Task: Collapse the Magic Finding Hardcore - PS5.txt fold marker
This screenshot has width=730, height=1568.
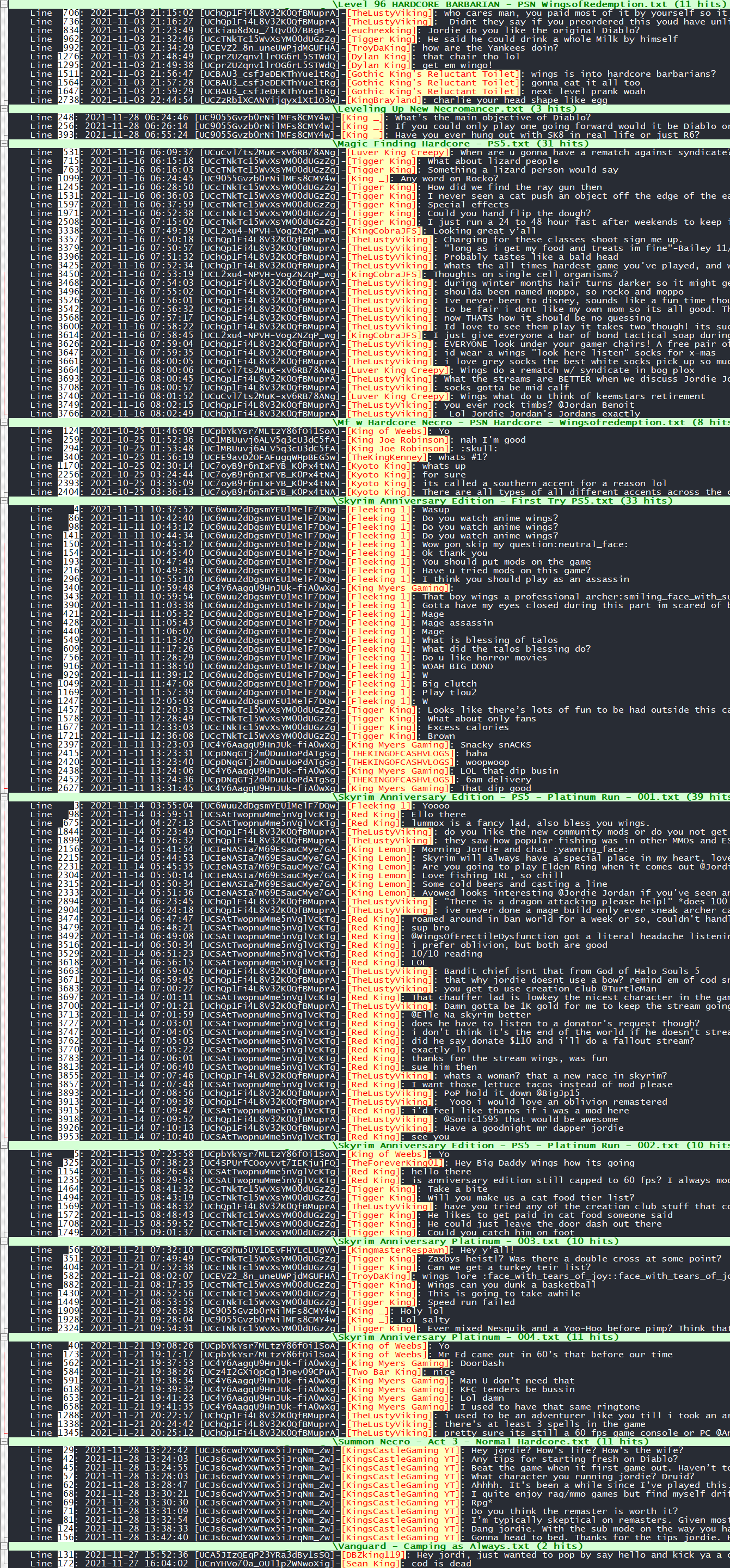Action: (4, 144)
